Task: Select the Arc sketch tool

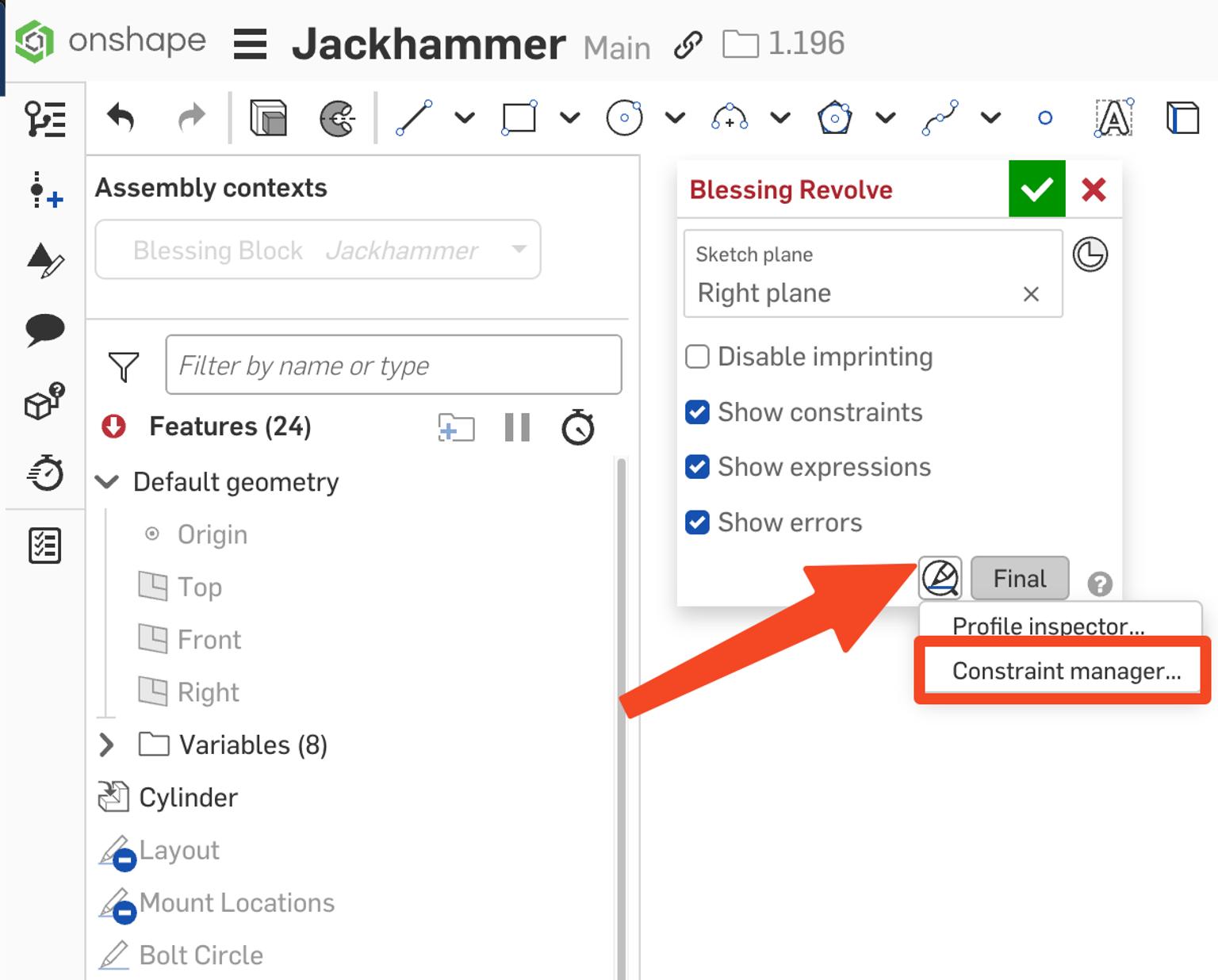Action: (x=730, y=117)
